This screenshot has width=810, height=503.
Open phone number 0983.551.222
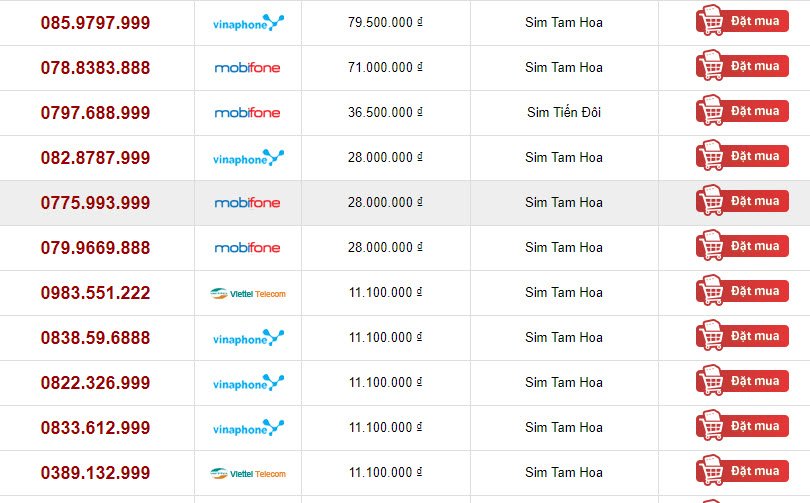click(x=96, y=293)
